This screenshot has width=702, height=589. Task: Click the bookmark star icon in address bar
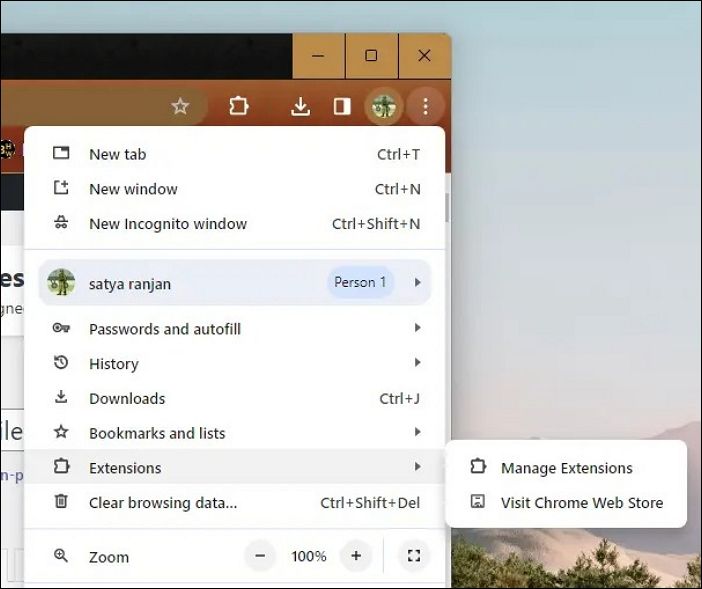(180, 106)
